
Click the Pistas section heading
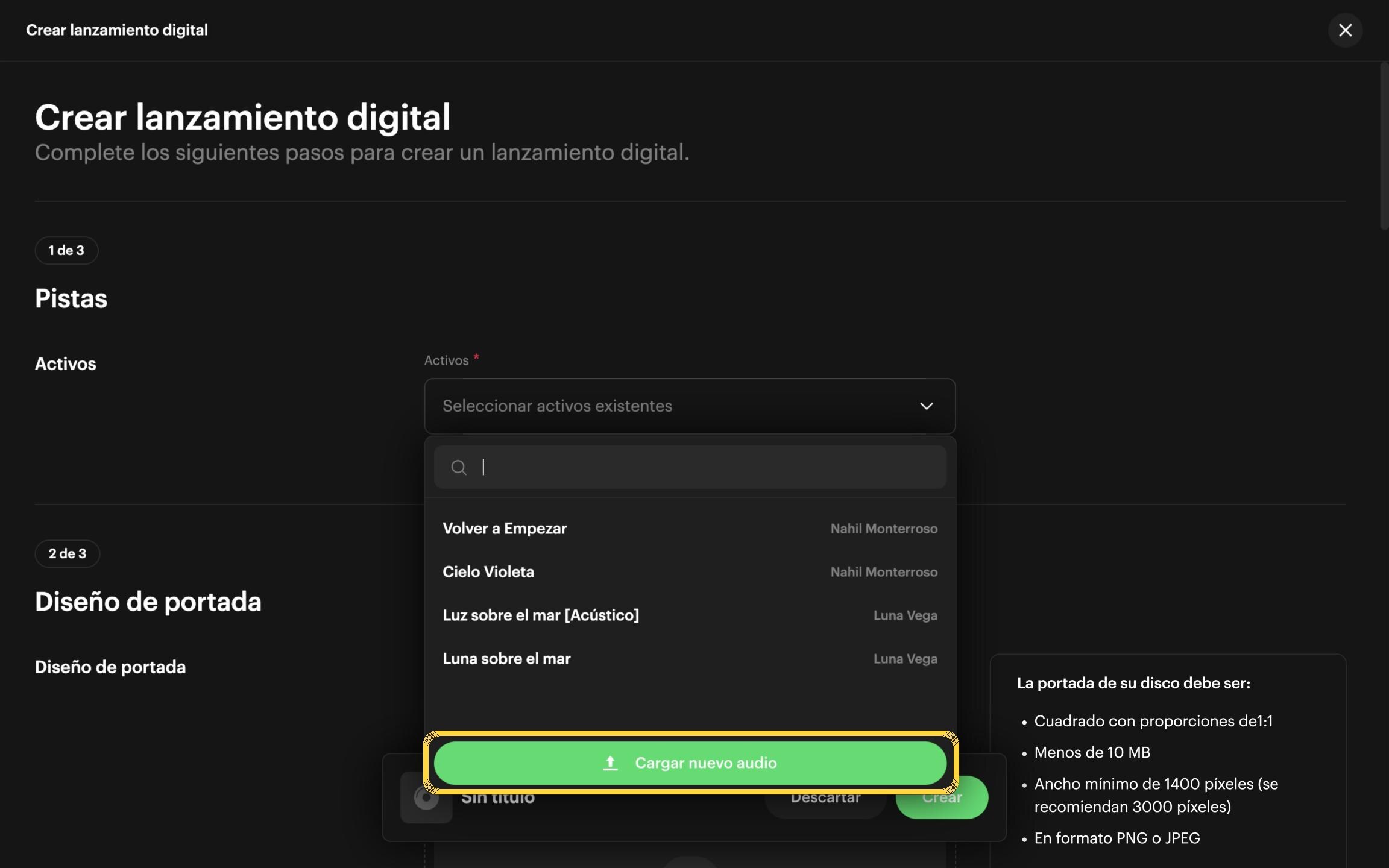[x=71, y=299]
